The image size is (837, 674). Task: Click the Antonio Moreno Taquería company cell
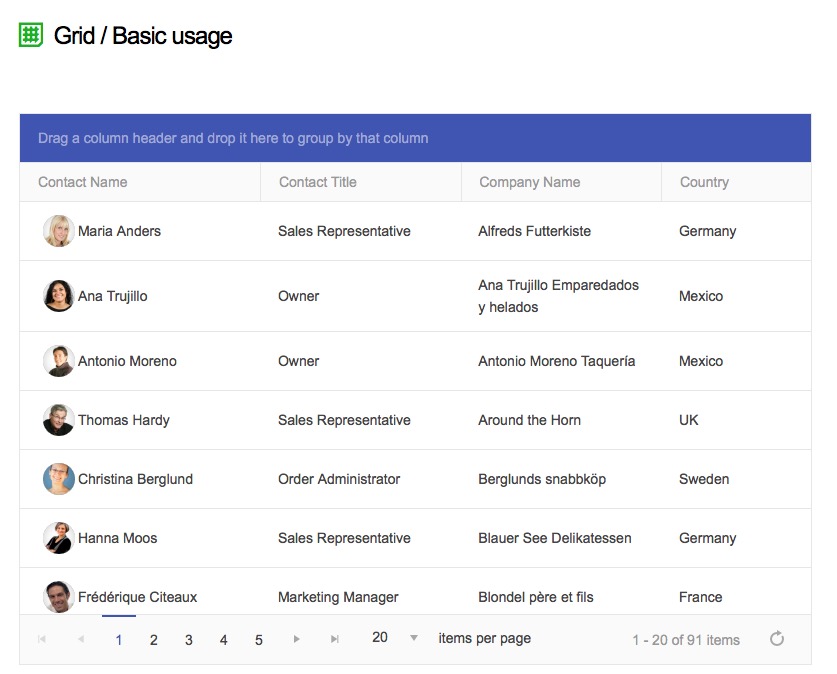(x=557, y=361)
